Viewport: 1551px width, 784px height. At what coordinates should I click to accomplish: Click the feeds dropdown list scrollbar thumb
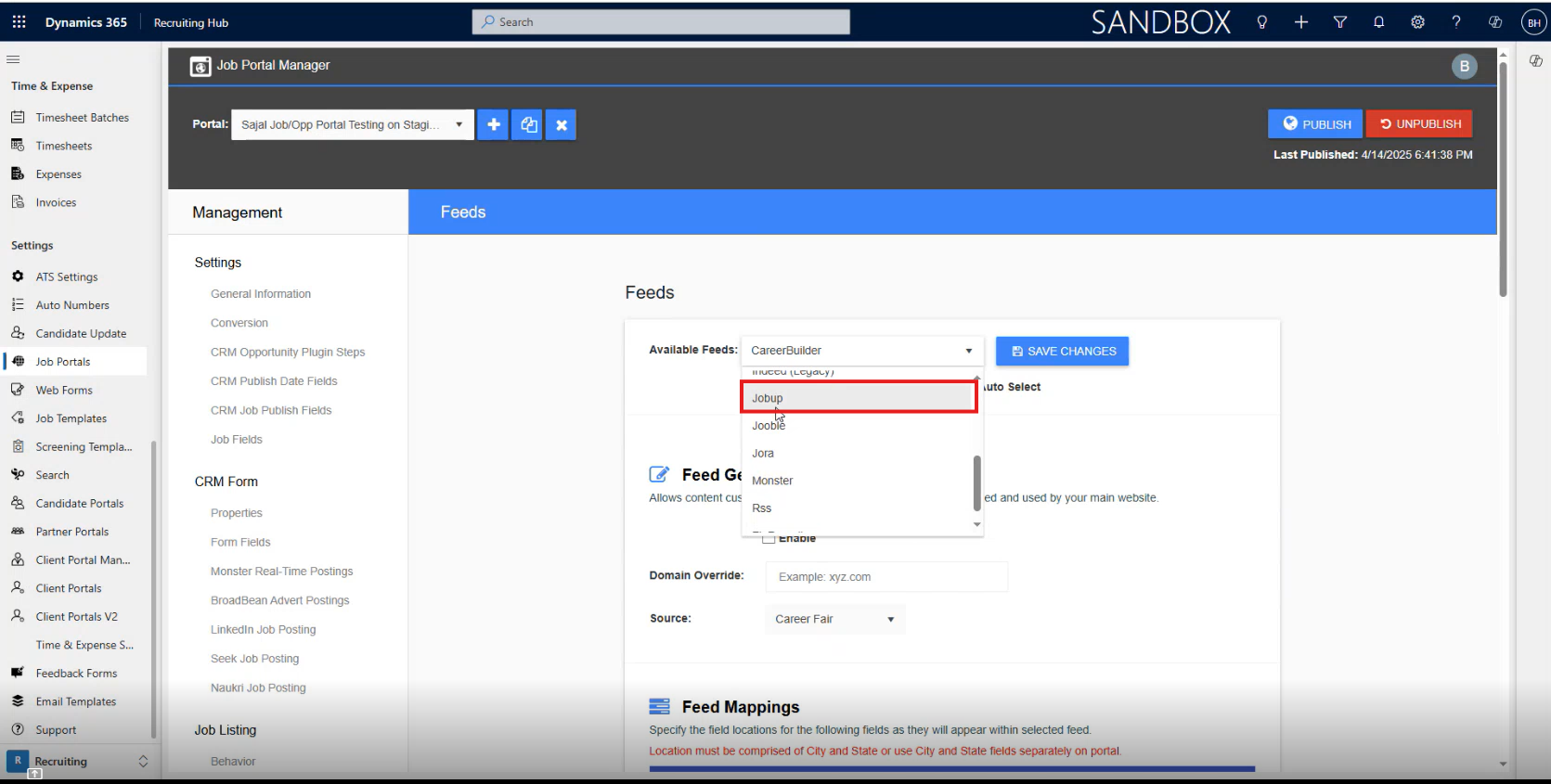(976, 482)
